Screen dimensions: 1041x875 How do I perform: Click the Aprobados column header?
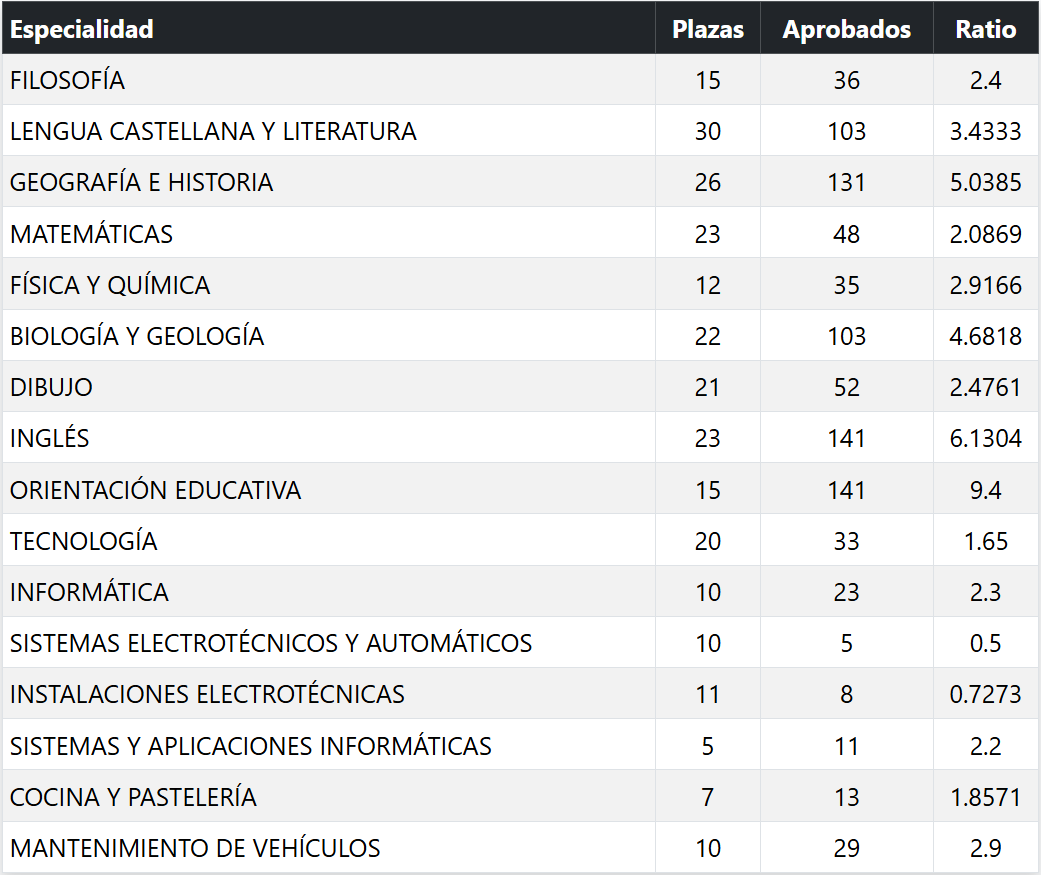846,29
